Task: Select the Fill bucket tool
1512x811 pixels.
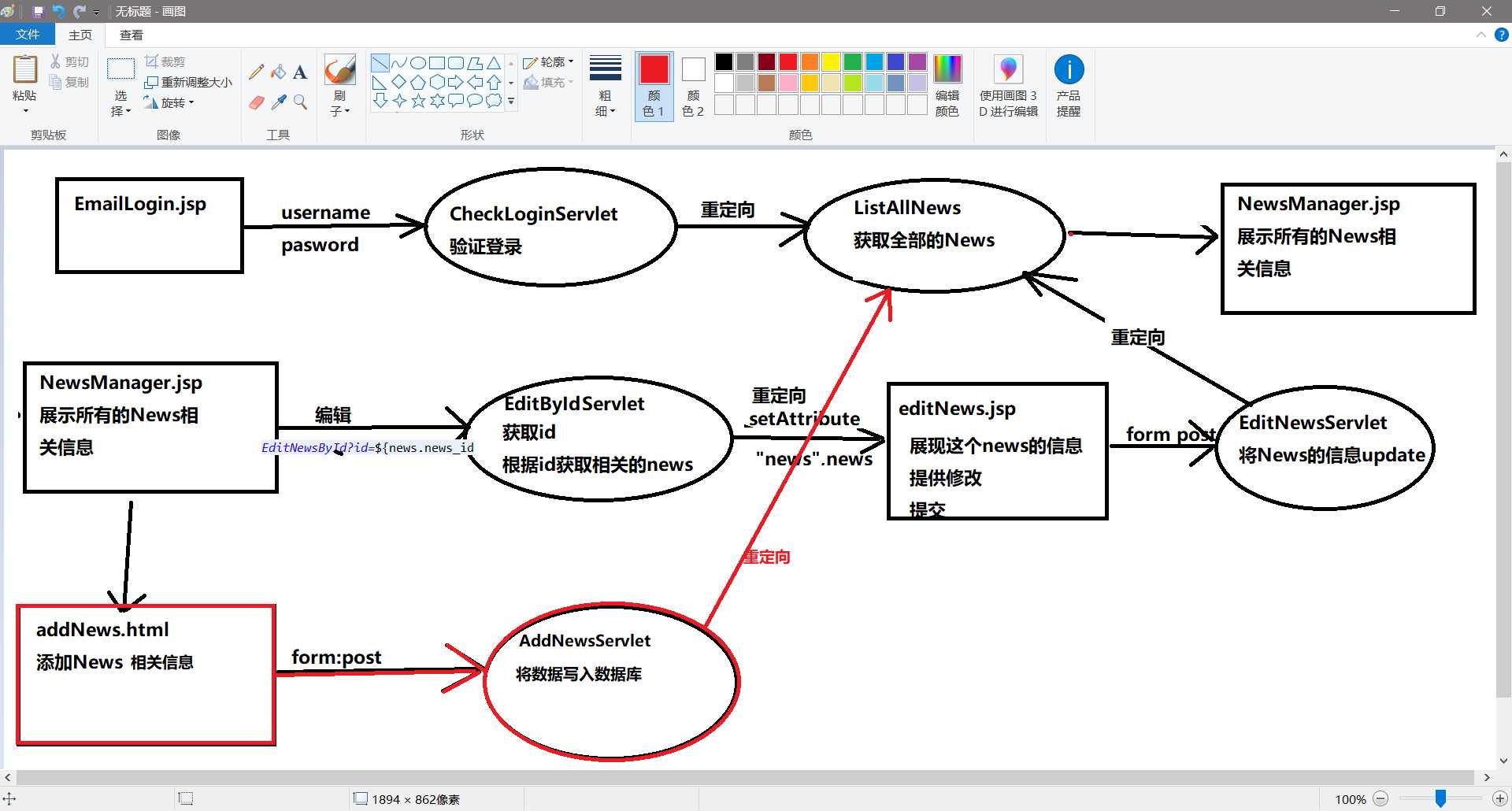Action: [x=278, y=72]
